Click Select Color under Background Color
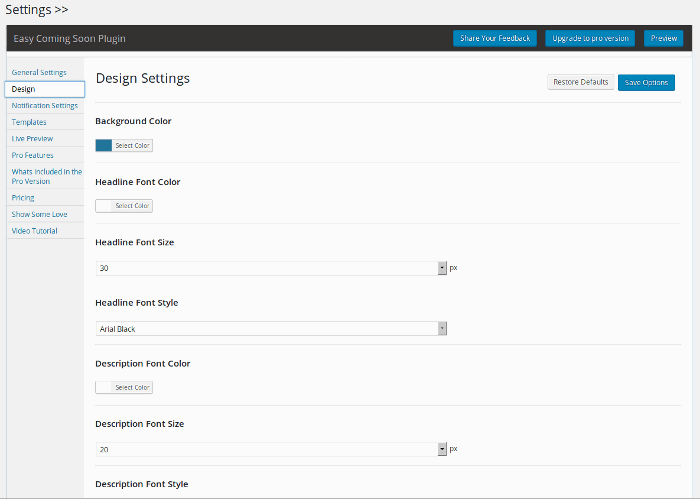This screenshot has height=499, width=700. [x=132, y=146]
